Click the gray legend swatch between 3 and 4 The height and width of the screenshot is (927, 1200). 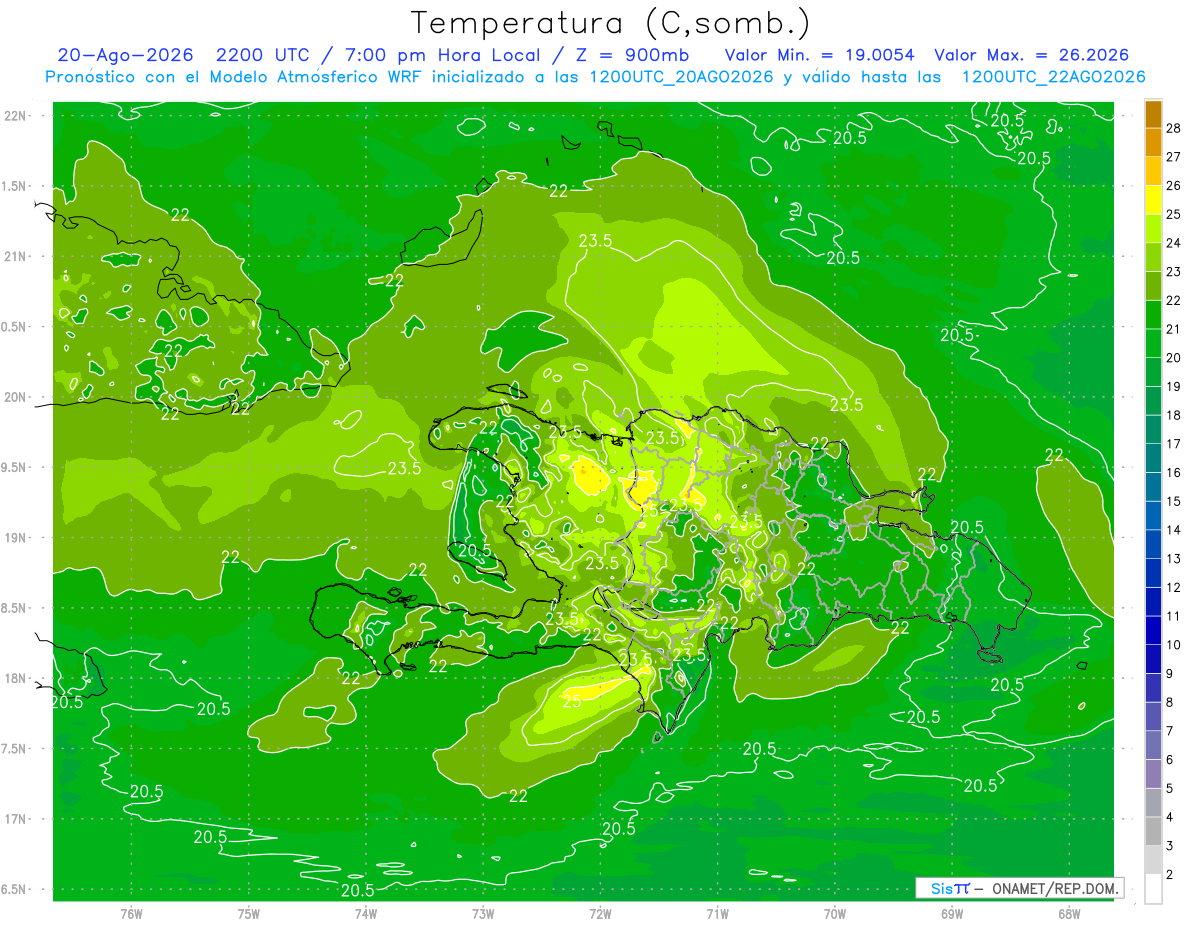coord(1153,831)
